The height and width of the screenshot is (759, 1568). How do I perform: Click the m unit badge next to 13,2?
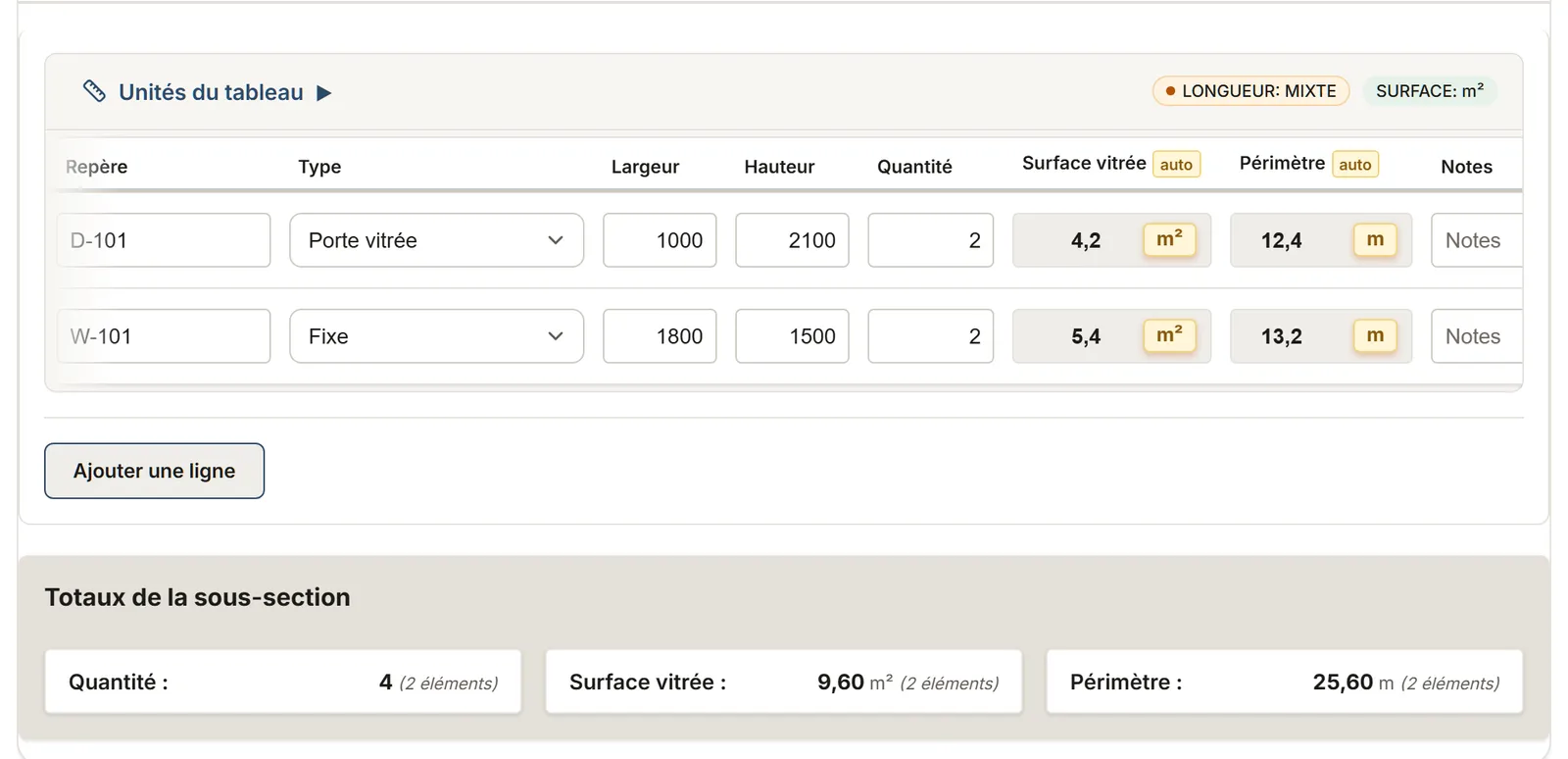tap(1375, 336)
